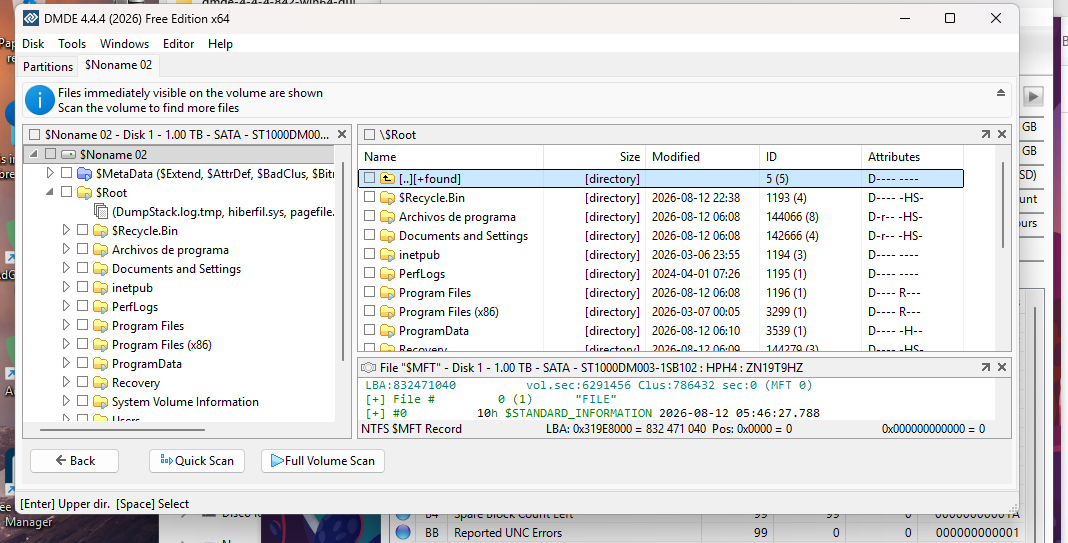Click the tree panel horizontal scrollbar
The height and width of the screenshot is (543, 1068).
[123, 430]
